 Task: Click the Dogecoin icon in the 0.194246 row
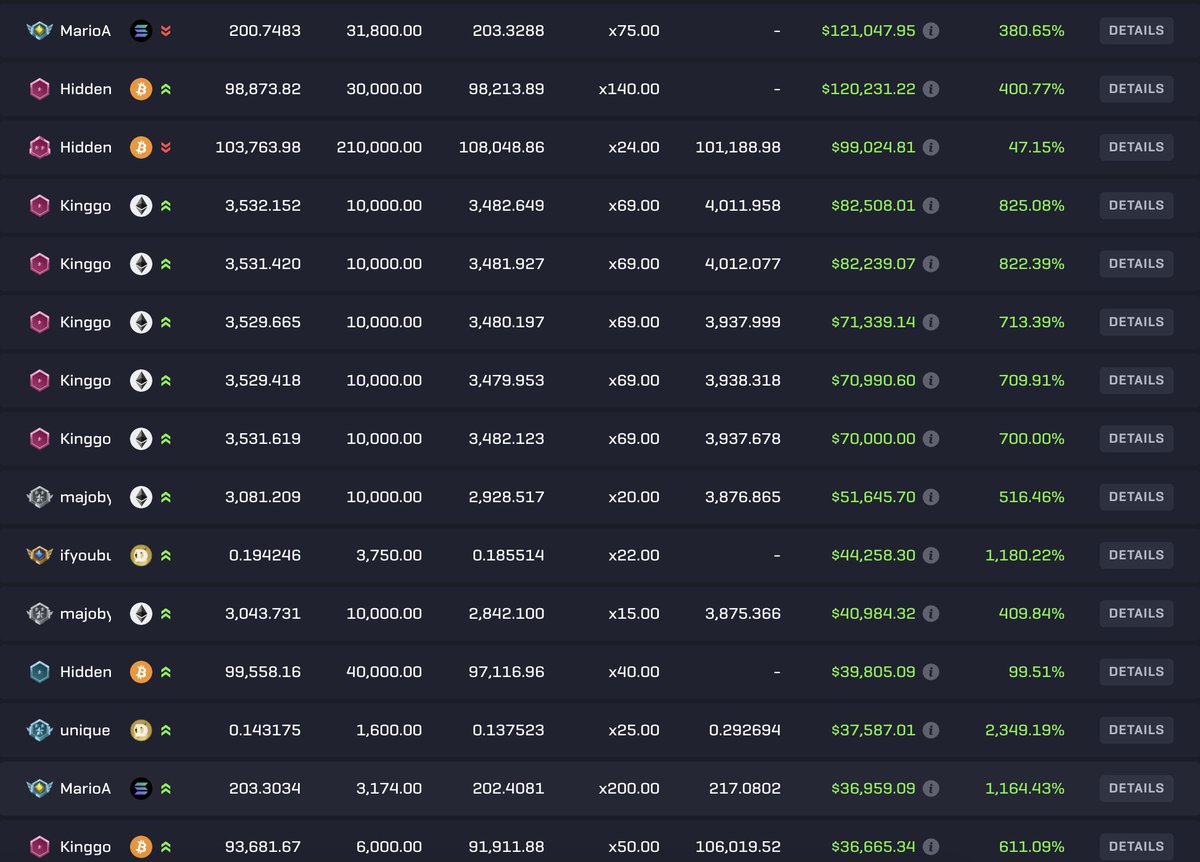pos(141,555)
